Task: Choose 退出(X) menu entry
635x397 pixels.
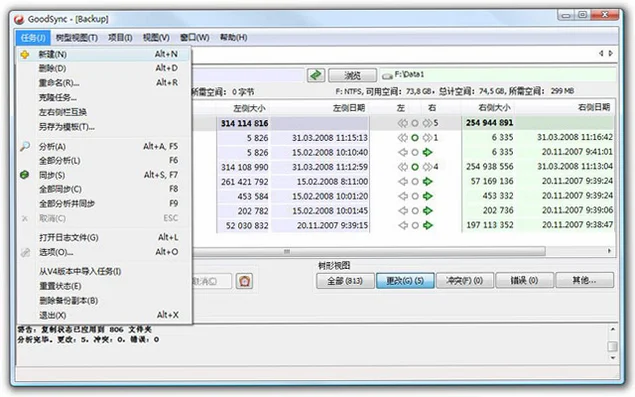Action: (x=104, y=315)
